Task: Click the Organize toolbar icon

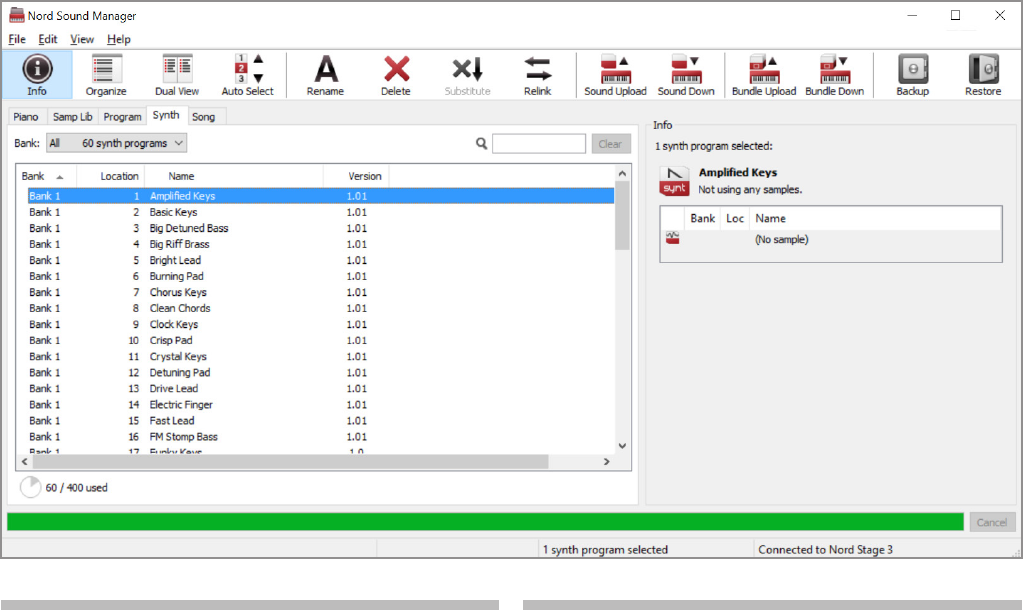Action: 106,75
